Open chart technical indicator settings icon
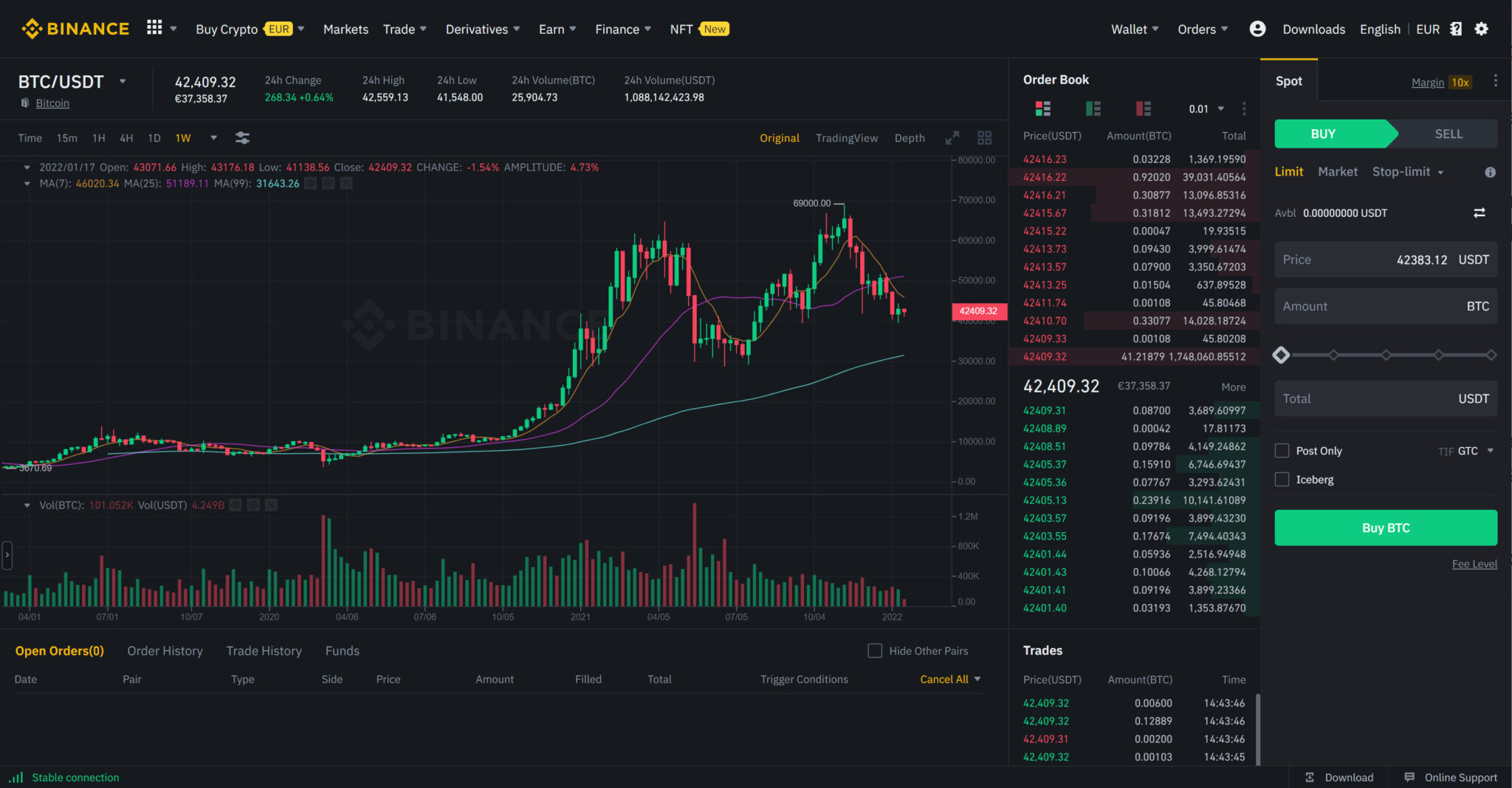Viewport: 1512px width, 788px height. tap(242, 138)
